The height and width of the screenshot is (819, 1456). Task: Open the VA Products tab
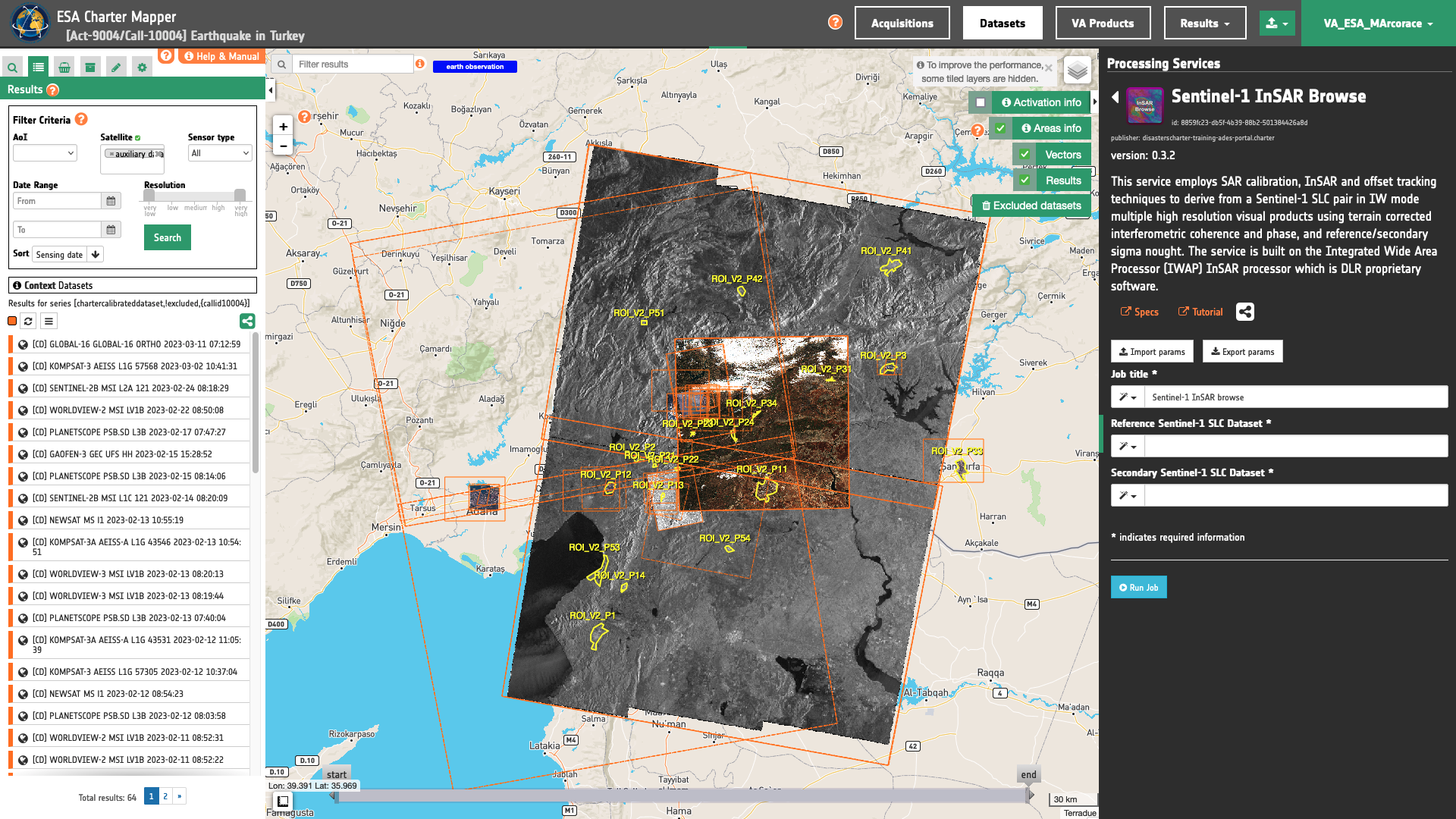click(x=1103, y=23)
